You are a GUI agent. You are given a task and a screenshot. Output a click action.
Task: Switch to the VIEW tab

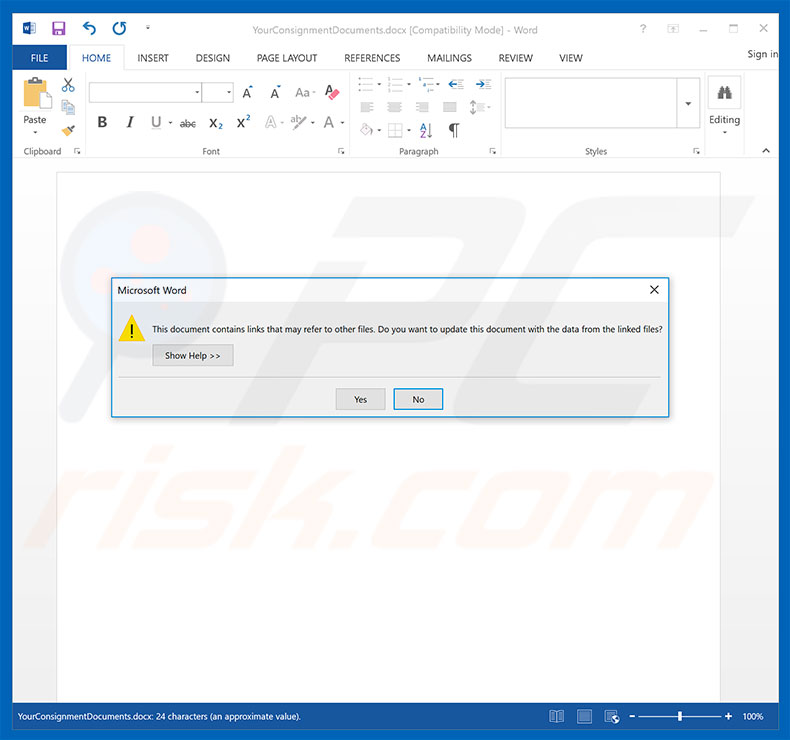click(x=570, y=58)
